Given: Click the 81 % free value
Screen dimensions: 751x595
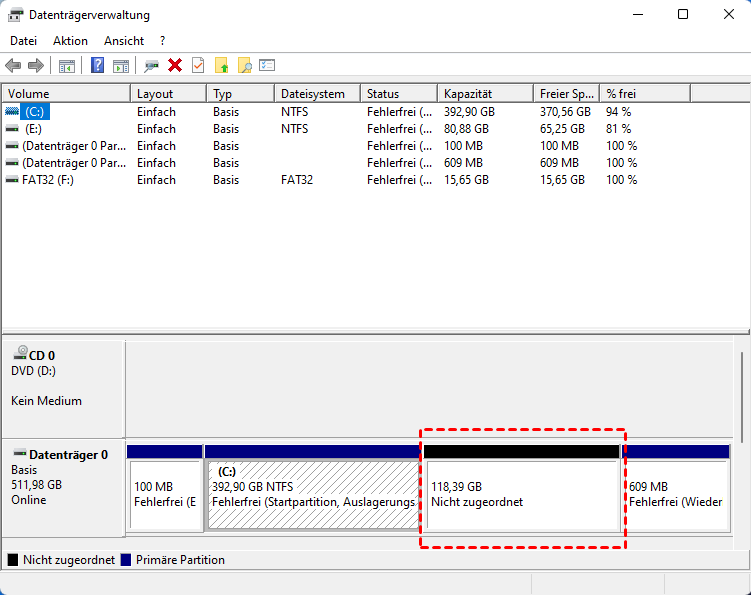Looking at the screenshot, I should pos(618,129).
